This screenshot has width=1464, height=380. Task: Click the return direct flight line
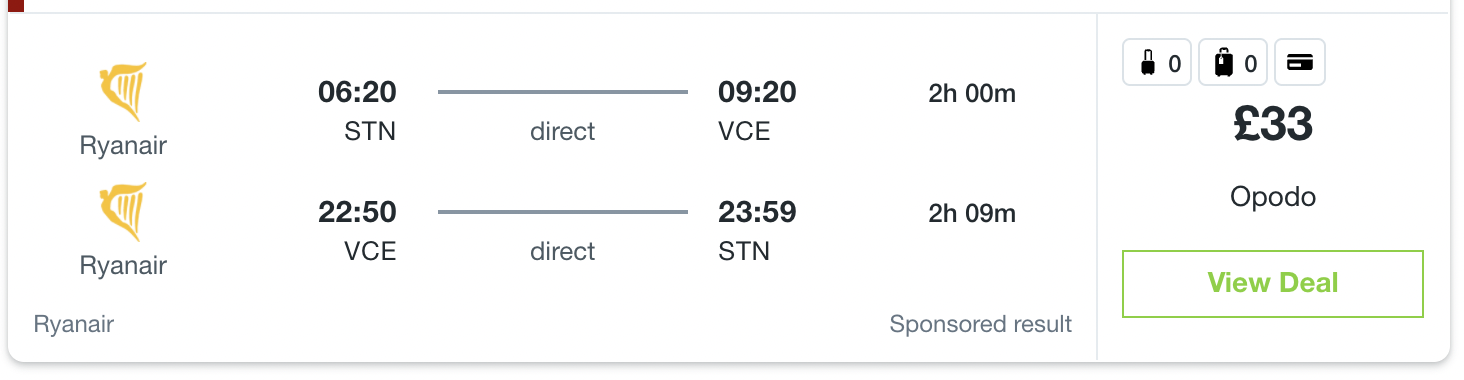click(563, 212)
